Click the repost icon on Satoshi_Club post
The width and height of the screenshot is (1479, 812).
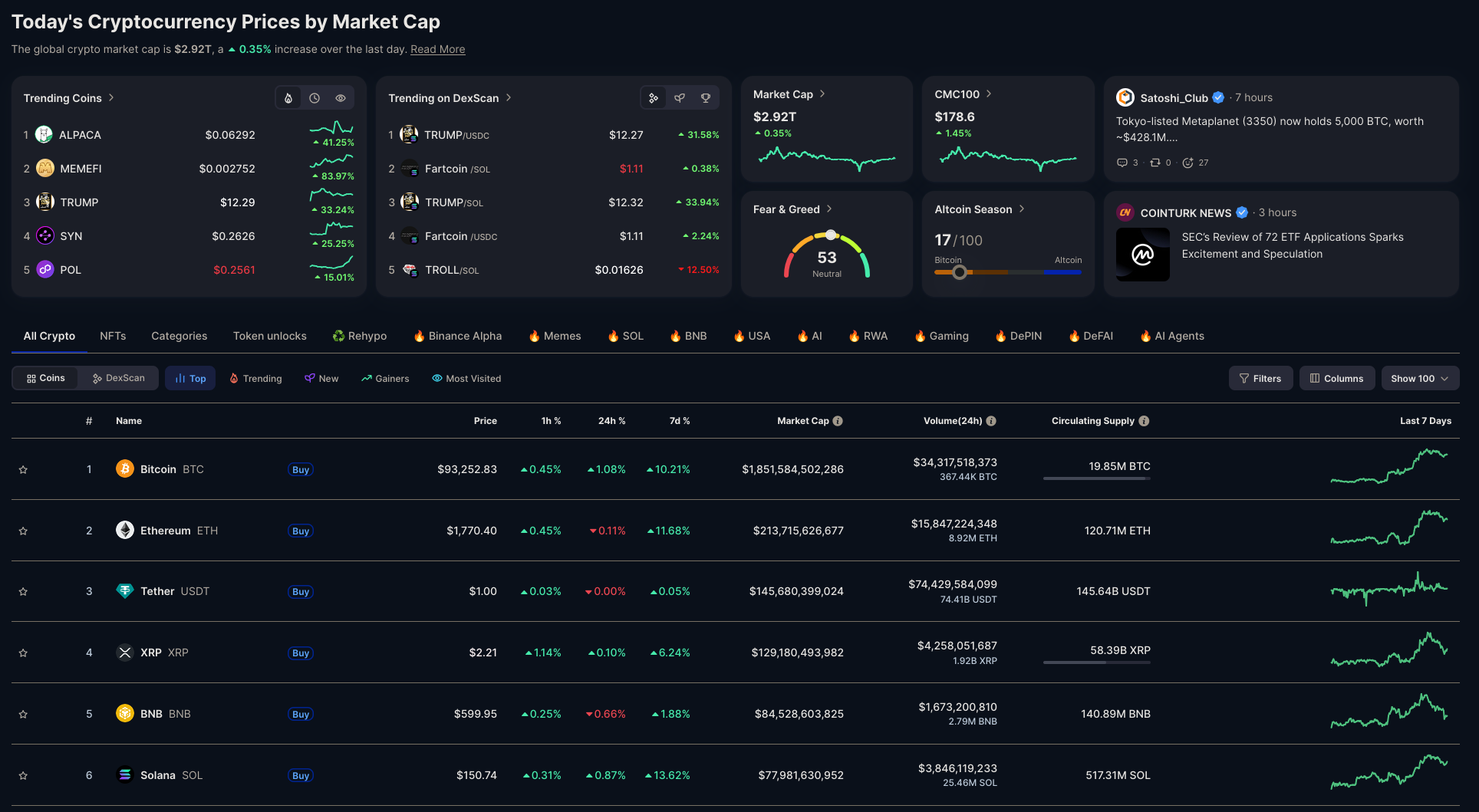click(x=1155, y=163)
